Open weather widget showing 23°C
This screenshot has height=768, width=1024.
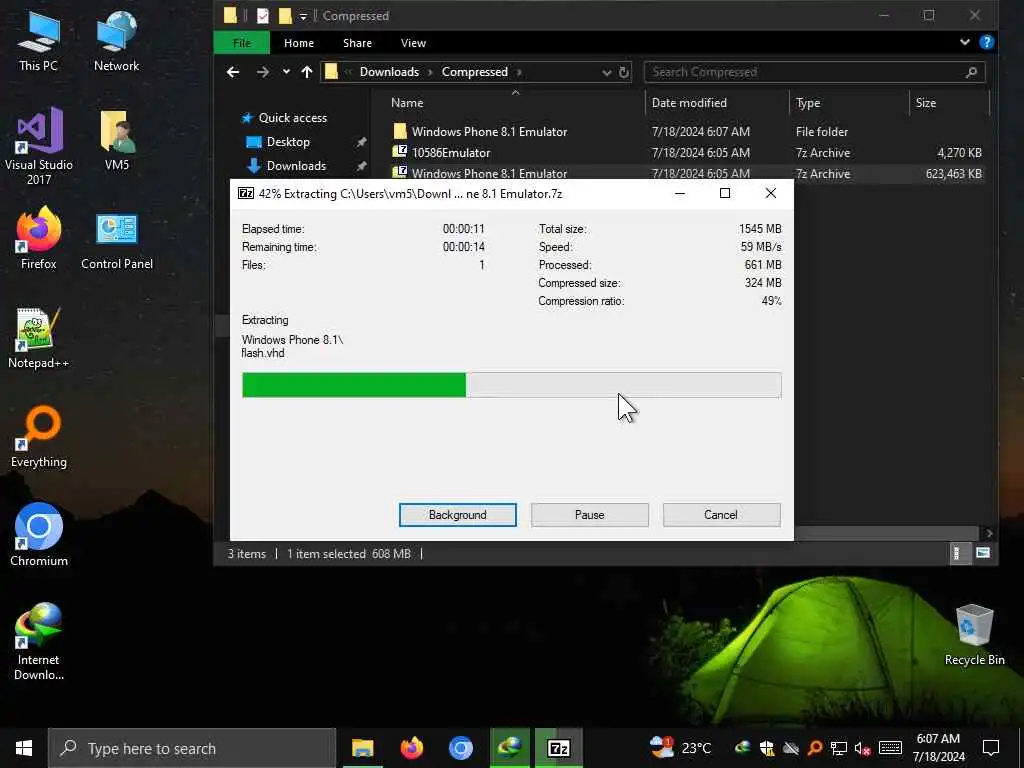tap(680, 747)
